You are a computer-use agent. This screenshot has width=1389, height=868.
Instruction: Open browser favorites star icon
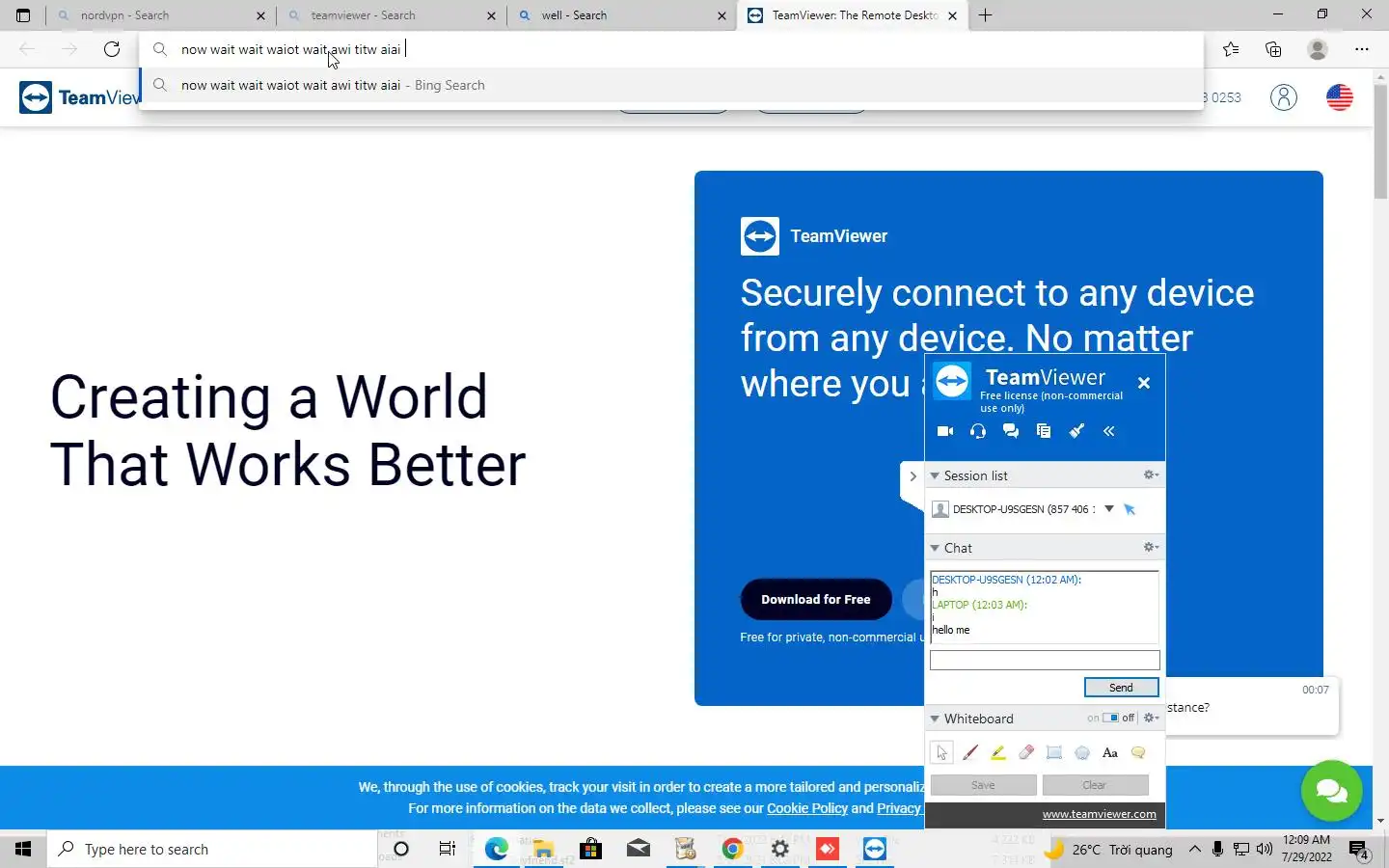1231,49
